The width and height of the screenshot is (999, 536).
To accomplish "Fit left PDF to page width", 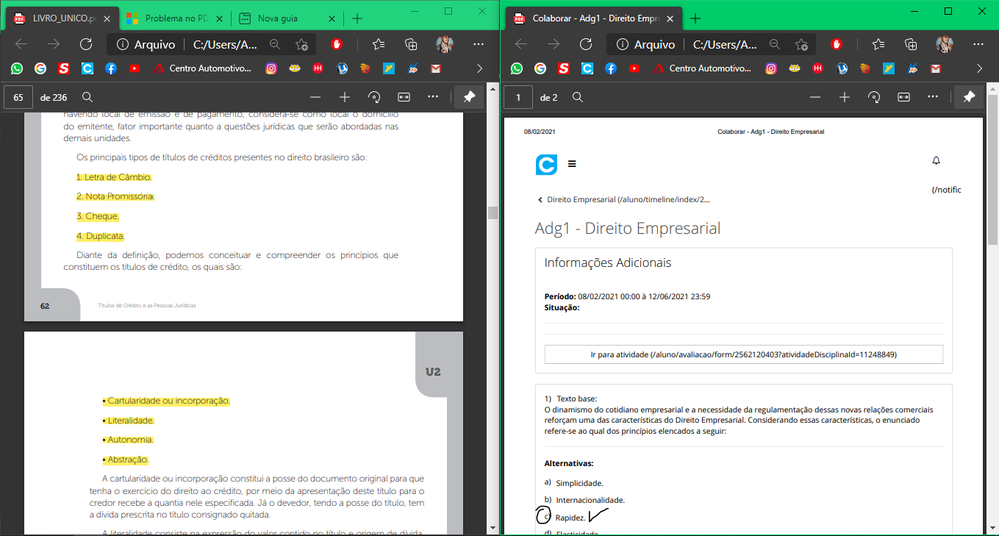I will pos(404,97).
